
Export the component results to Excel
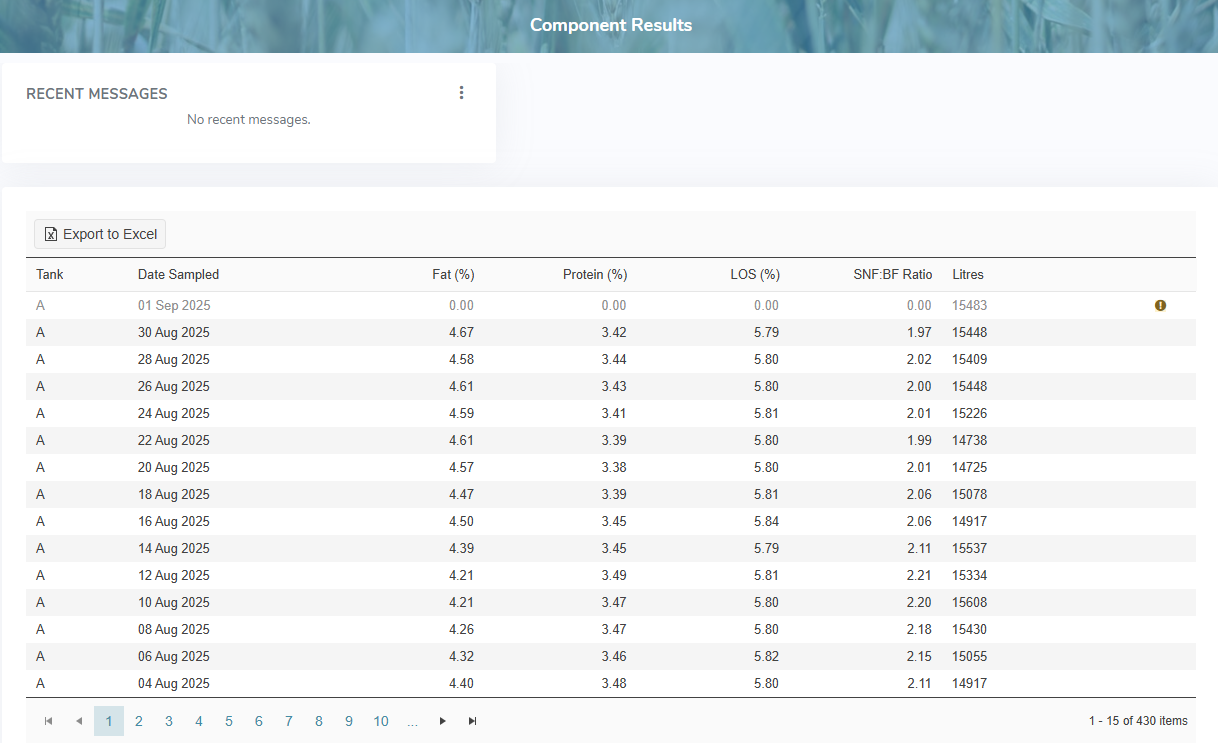click(99, 234)
